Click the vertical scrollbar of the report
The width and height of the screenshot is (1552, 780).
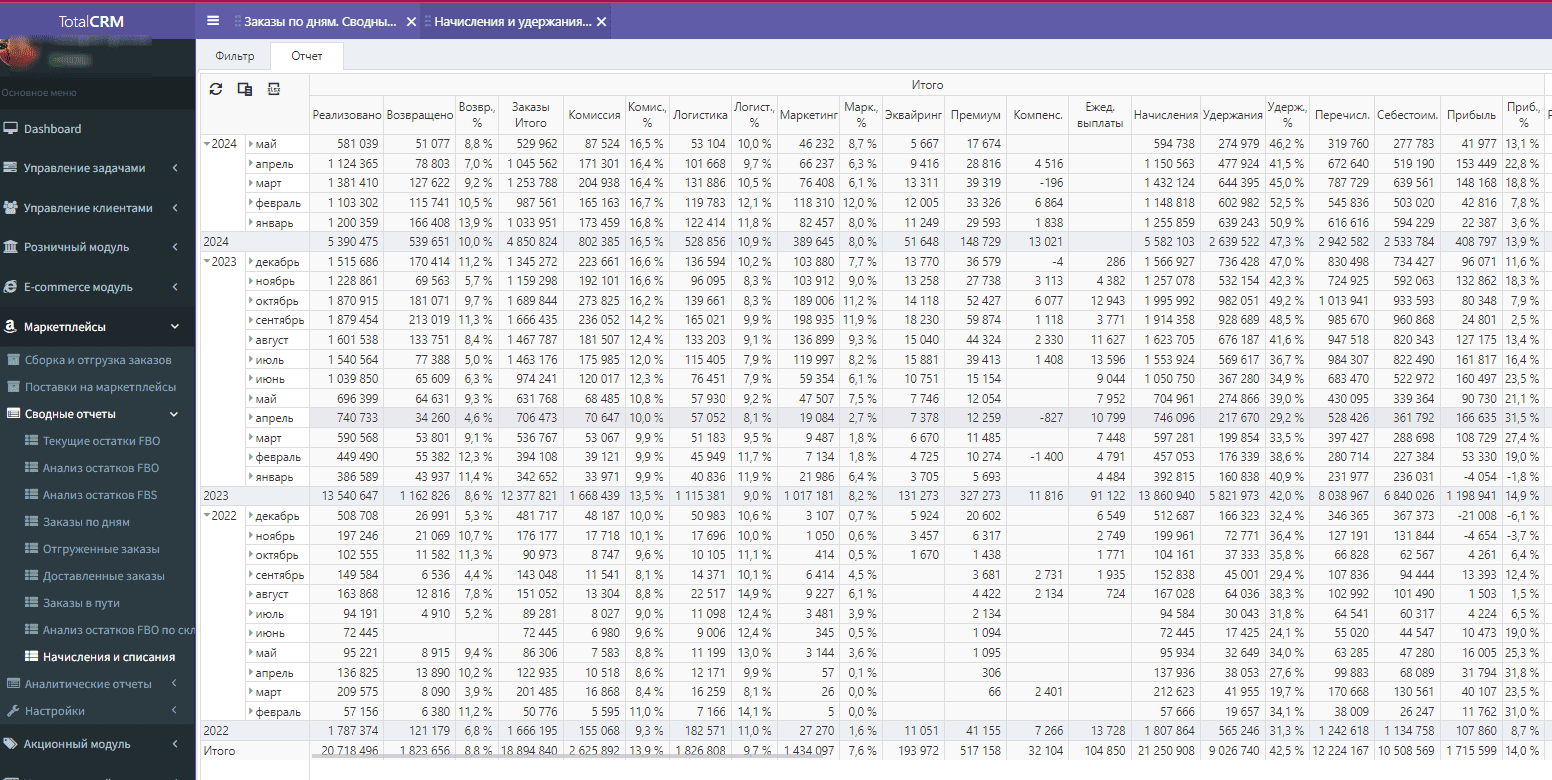pos(1548,400)
